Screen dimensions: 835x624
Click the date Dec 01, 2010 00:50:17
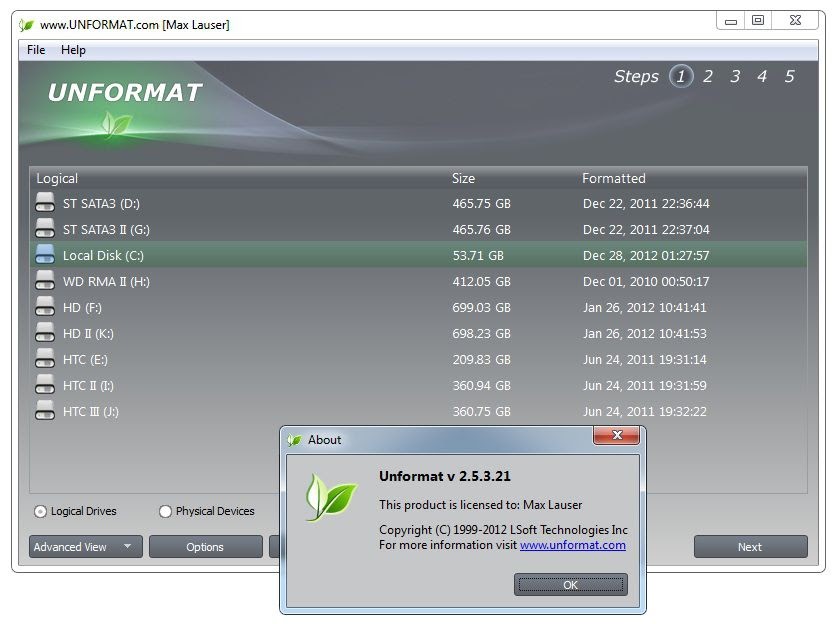[646, 282]
